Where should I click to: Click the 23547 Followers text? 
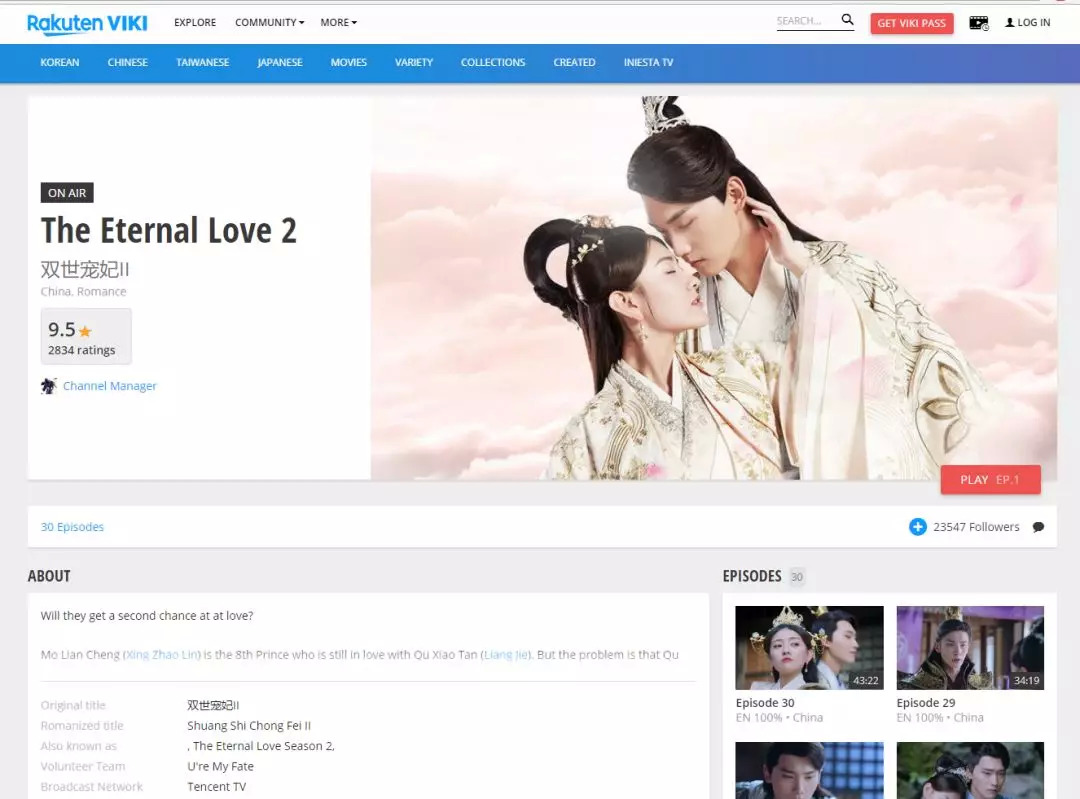[x=976, y=527]
